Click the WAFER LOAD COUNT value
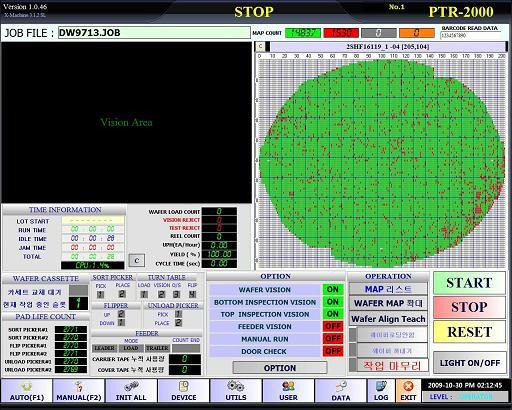 pyautogui.click(x=219, y=211)
